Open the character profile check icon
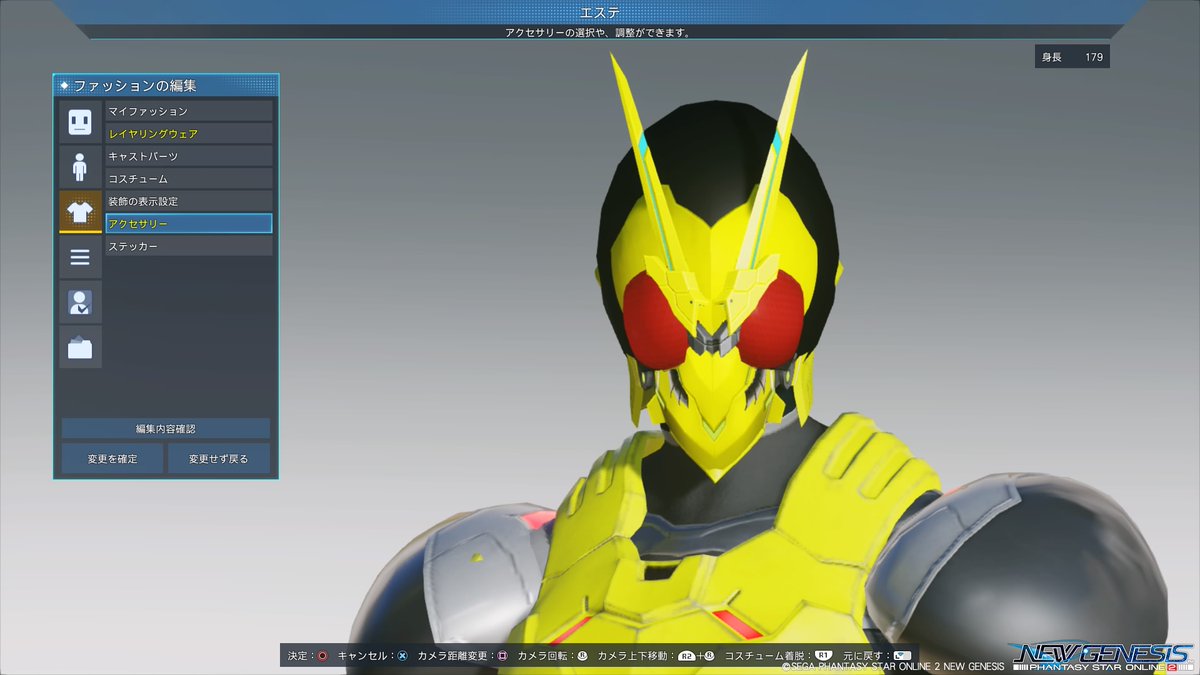Image resolution: width=1200 pixels, height=675 pixels. point(80,302)
